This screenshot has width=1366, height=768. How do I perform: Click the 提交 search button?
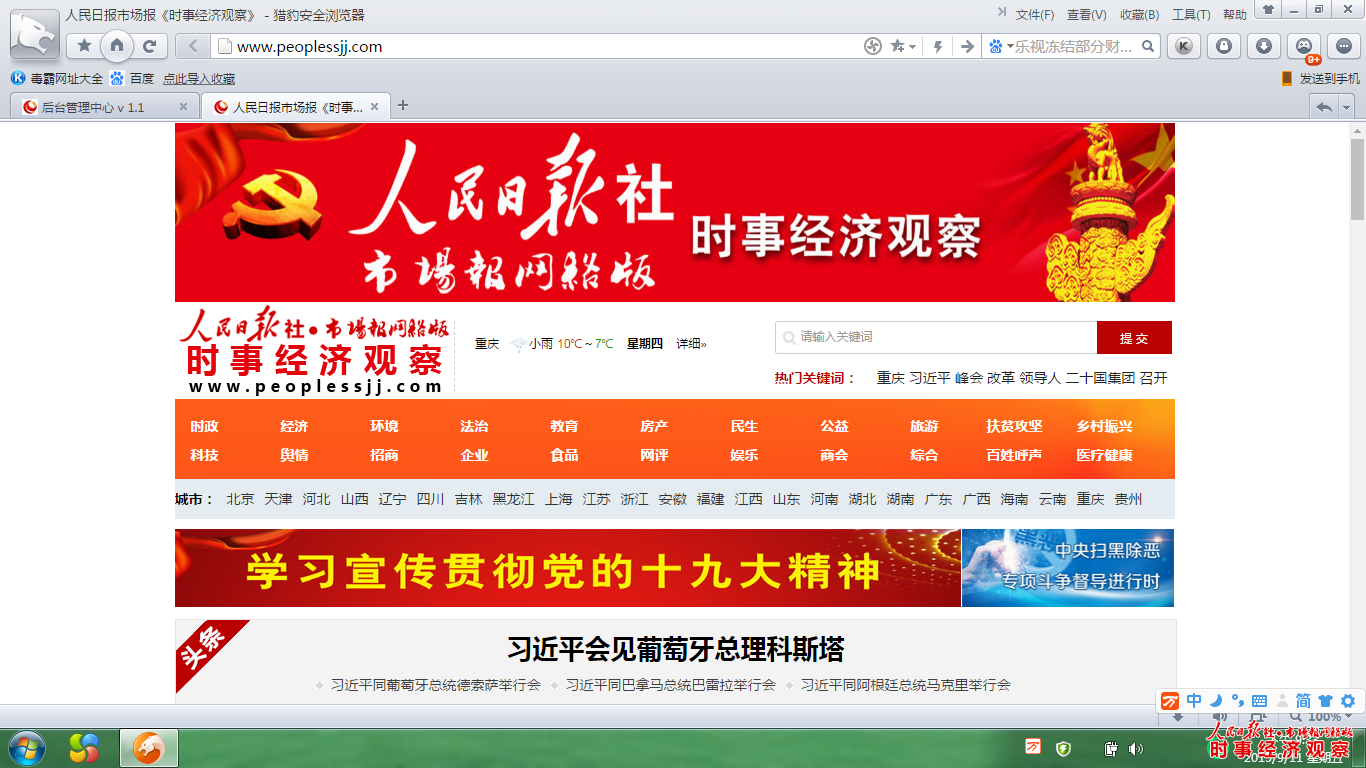pyautogui.click(x=1134, y=338)
